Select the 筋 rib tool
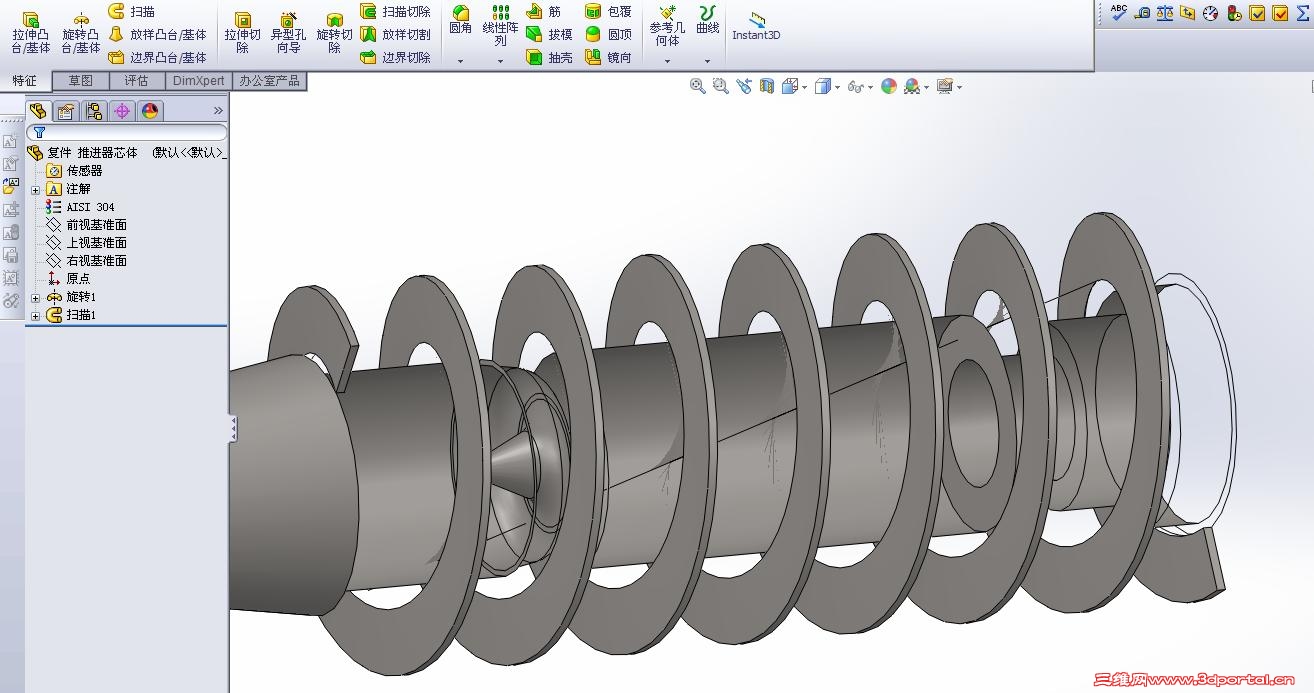 tap(543, 11)
